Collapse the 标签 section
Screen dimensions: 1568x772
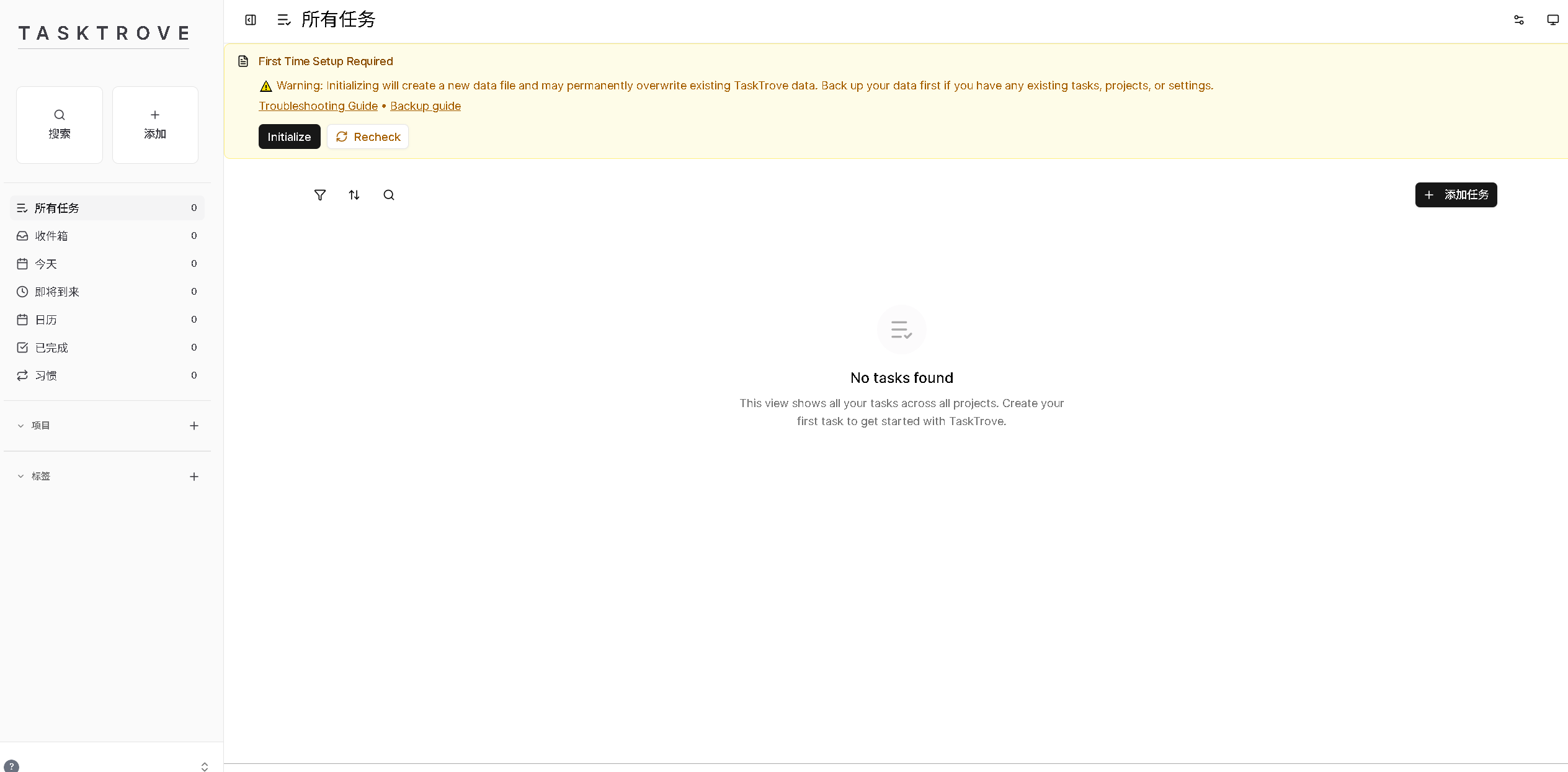(x=21, y=477)
